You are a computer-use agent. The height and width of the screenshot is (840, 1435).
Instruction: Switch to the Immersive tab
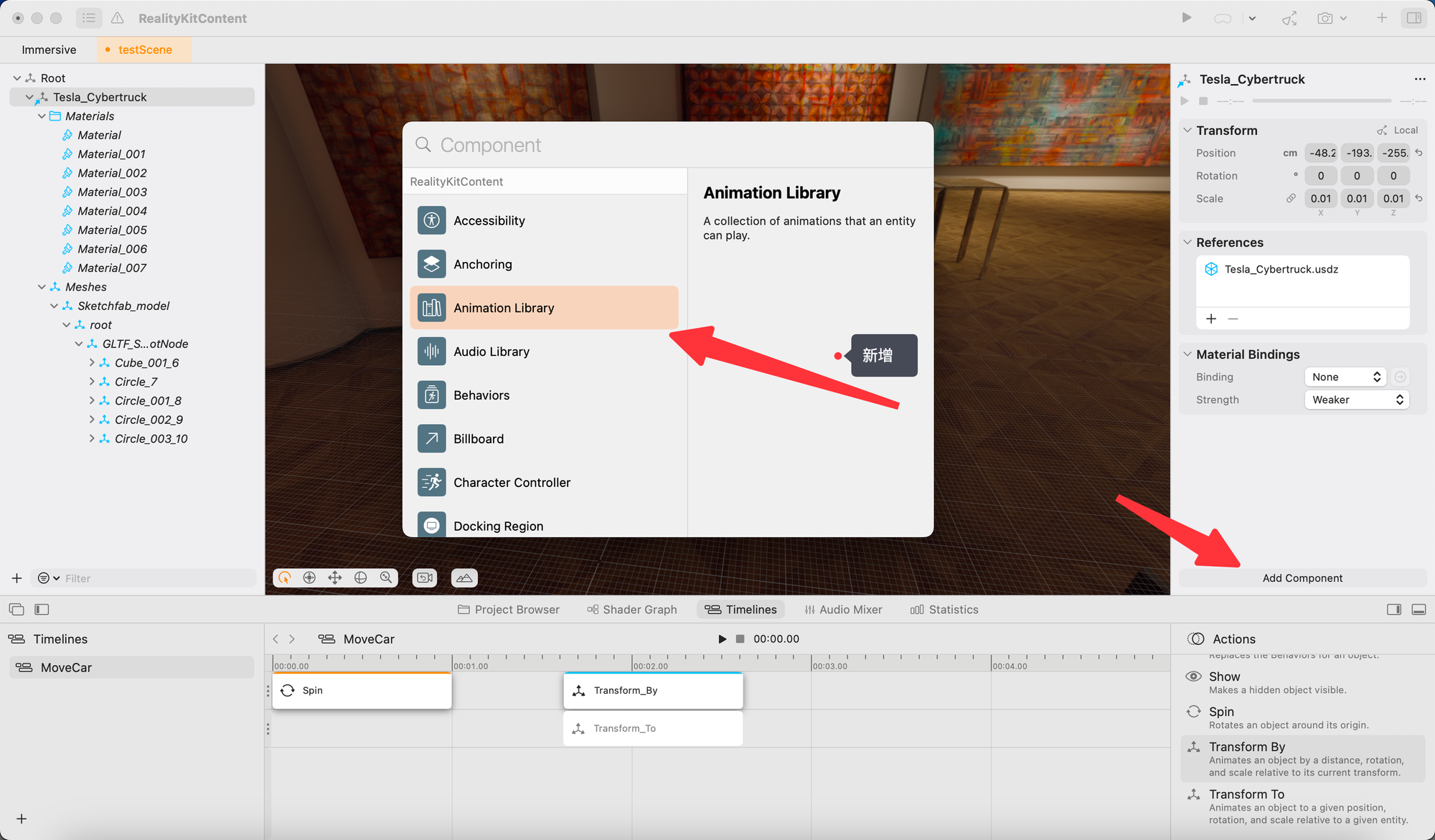point(49,49)
